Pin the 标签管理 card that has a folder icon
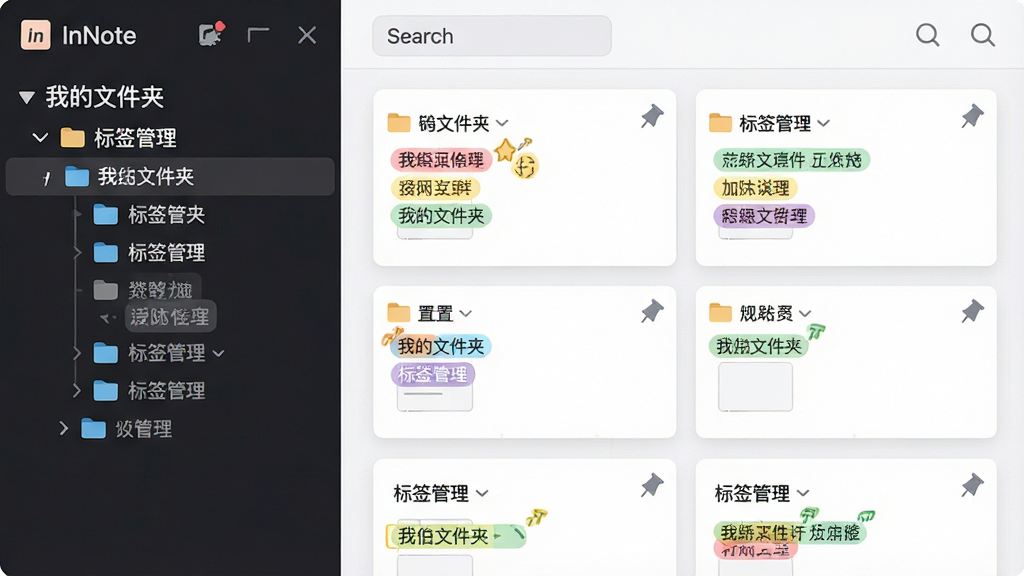Screen dimensions: 1024x576 click(x=972, y=116)
